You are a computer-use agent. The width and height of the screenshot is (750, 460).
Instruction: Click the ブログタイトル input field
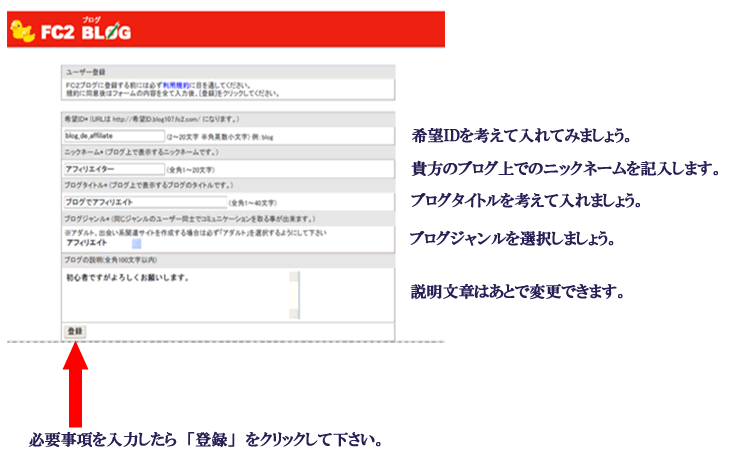(x=145, y=202)
